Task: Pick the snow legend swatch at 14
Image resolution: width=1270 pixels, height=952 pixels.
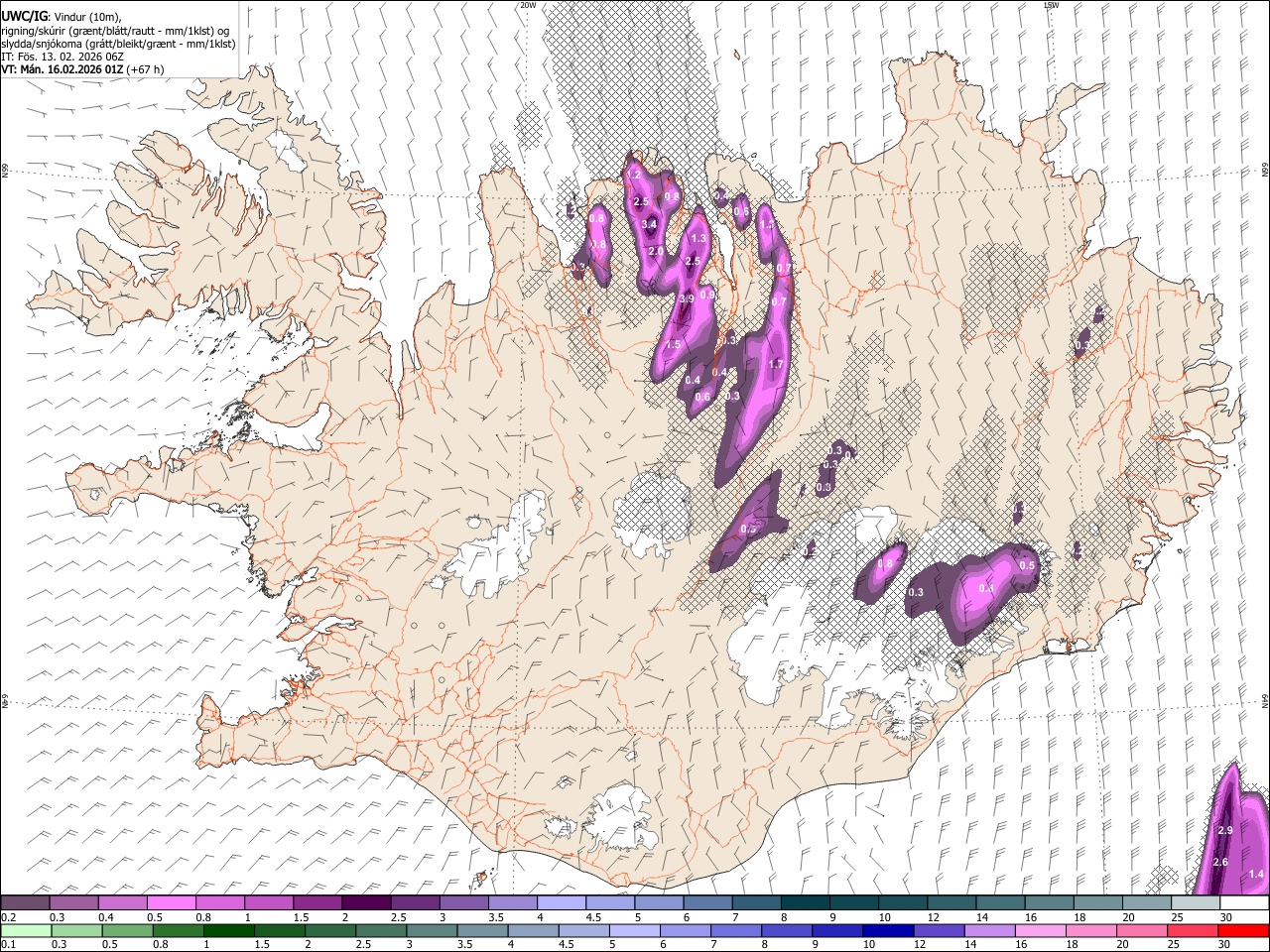Action: click(1000, 902)
